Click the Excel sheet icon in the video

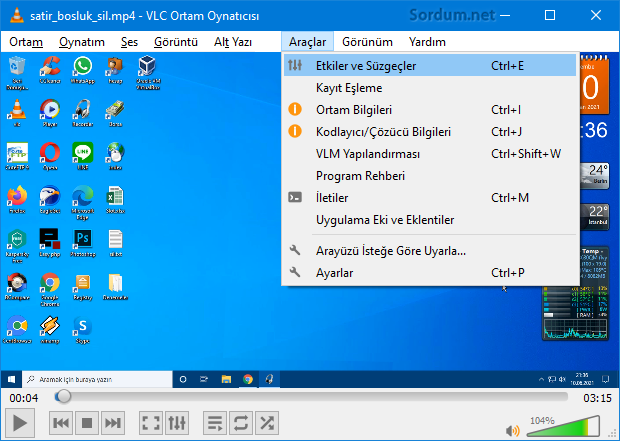pos(115,196)
